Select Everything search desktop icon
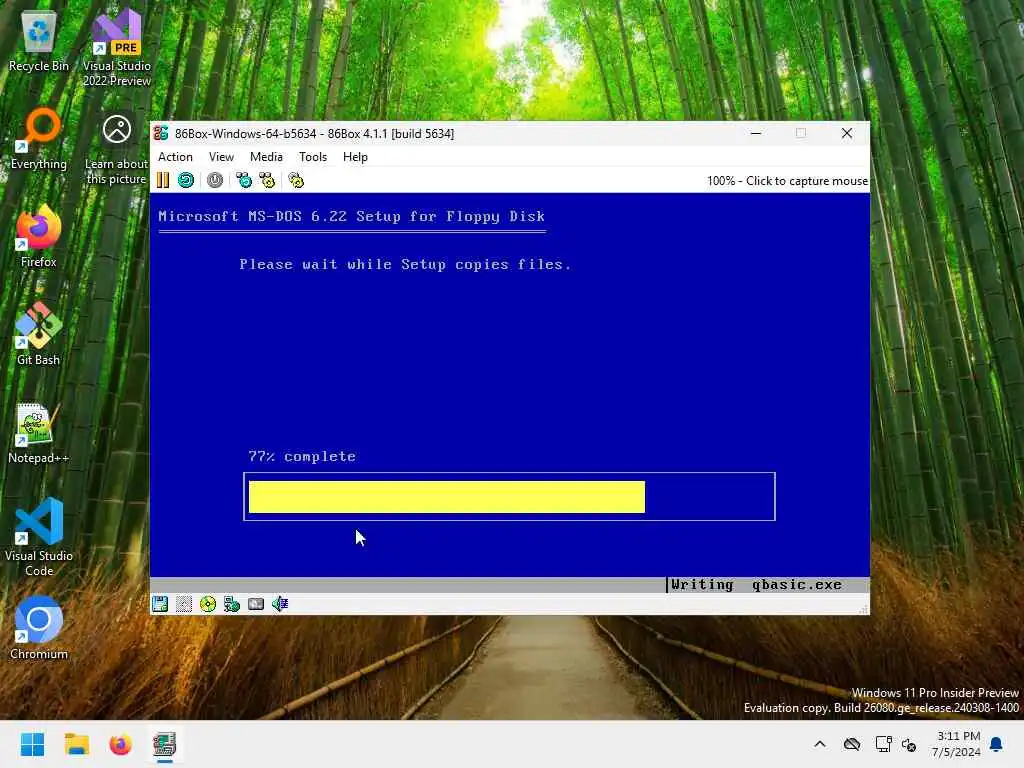 tap(39, 139)
